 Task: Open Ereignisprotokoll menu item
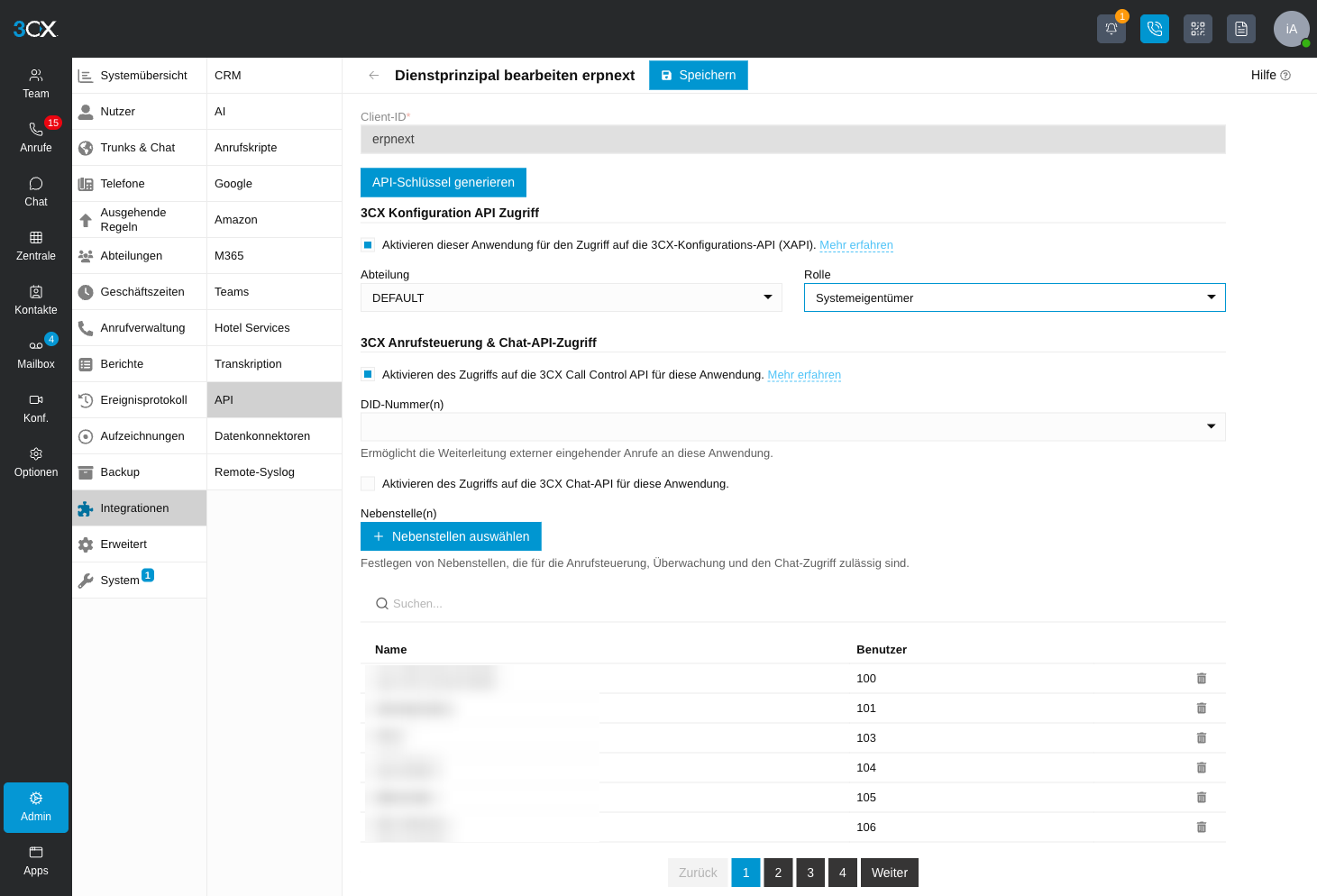pyautogui.click(x=140, y=400)
